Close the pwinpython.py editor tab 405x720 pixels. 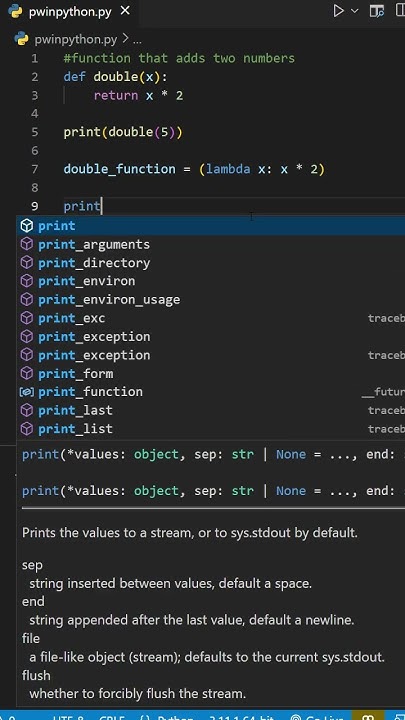click(x=125, y=11)
